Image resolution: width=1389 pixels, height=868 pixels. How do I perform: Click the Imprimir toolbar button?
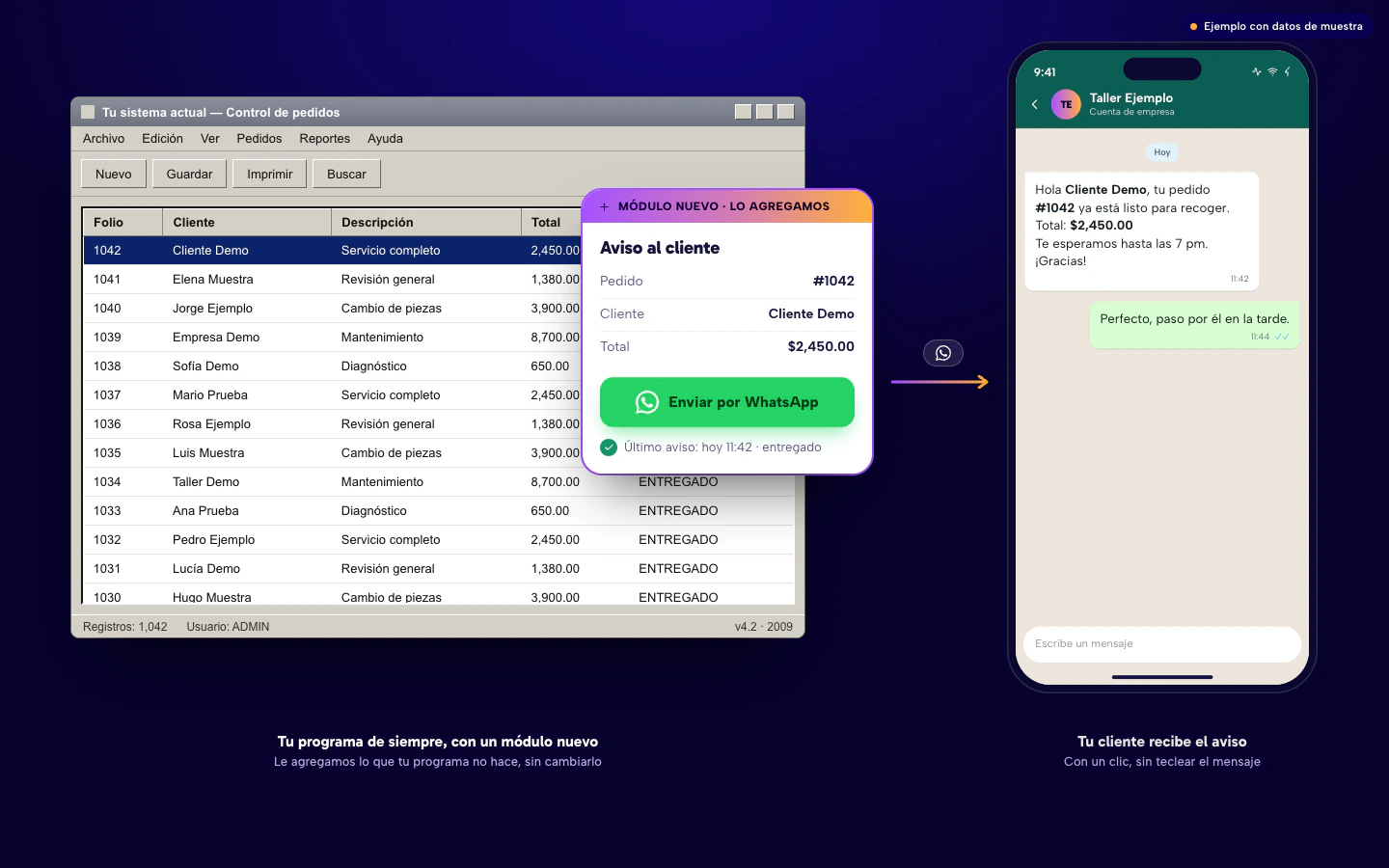(x=270, y=174)
